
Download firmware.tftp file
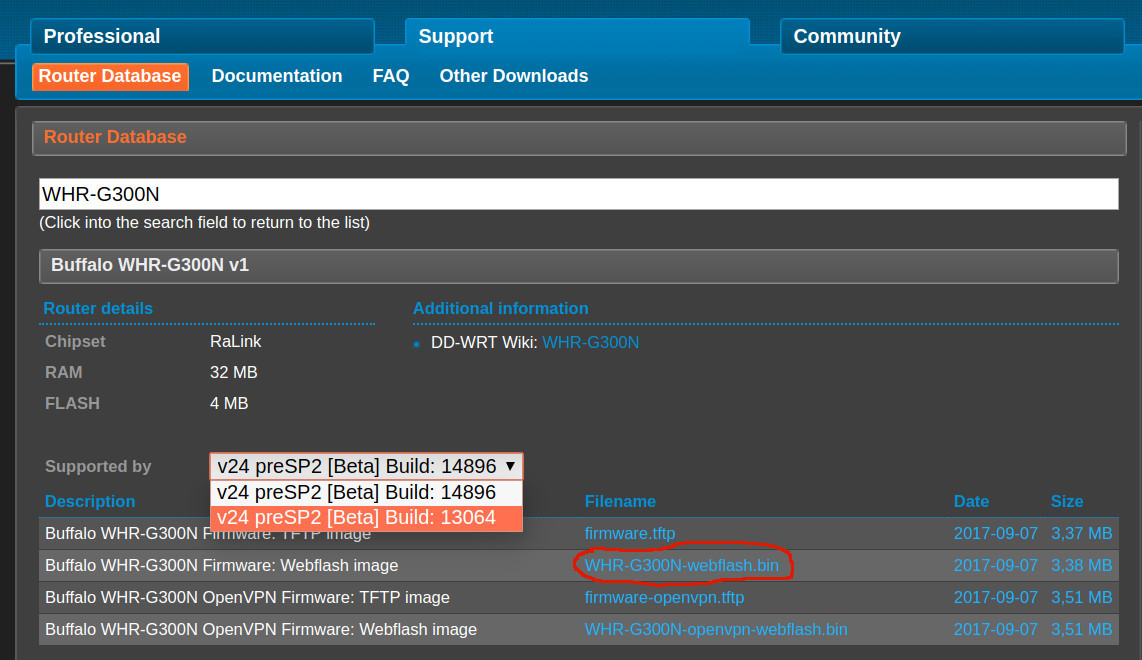(x=630, y=533)
